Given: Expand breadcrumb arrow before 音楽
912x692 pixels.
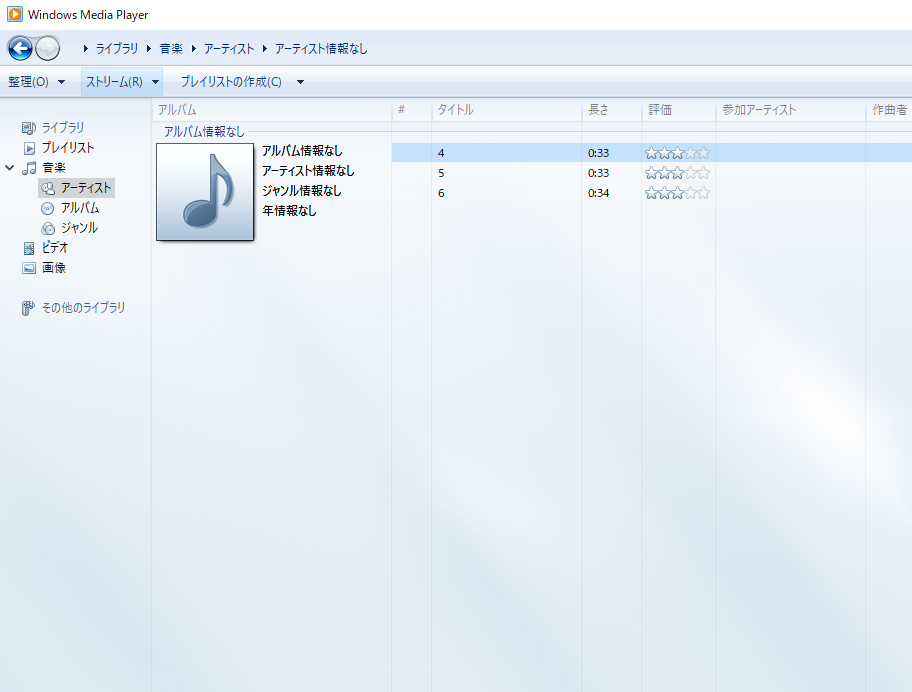Looking at the screenshot, I should pyautogui.click(x=149, y=49).
